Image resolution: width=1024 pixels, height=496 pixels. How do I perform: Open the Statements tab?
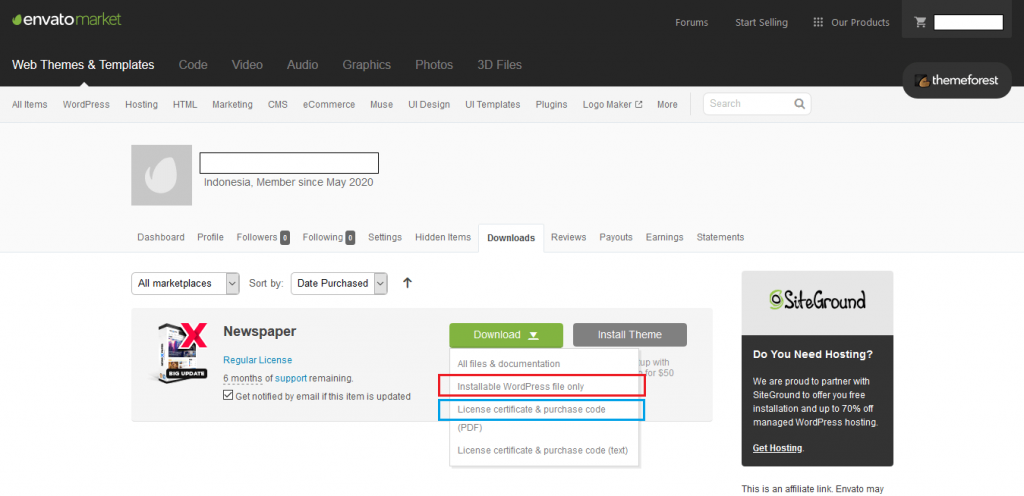pyautogui.click(x=720, y=237)
